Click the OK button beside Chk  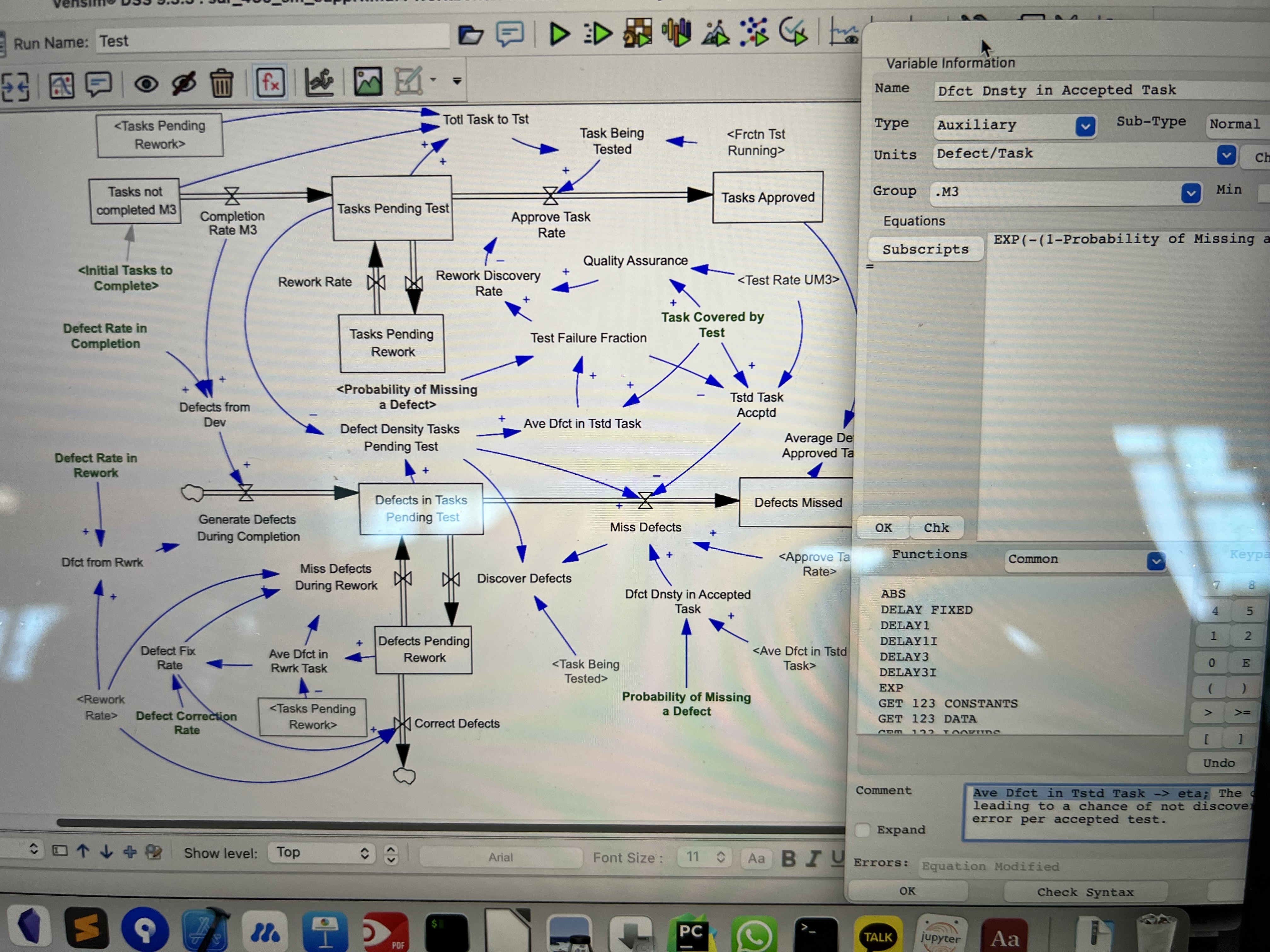click(883, 528)
